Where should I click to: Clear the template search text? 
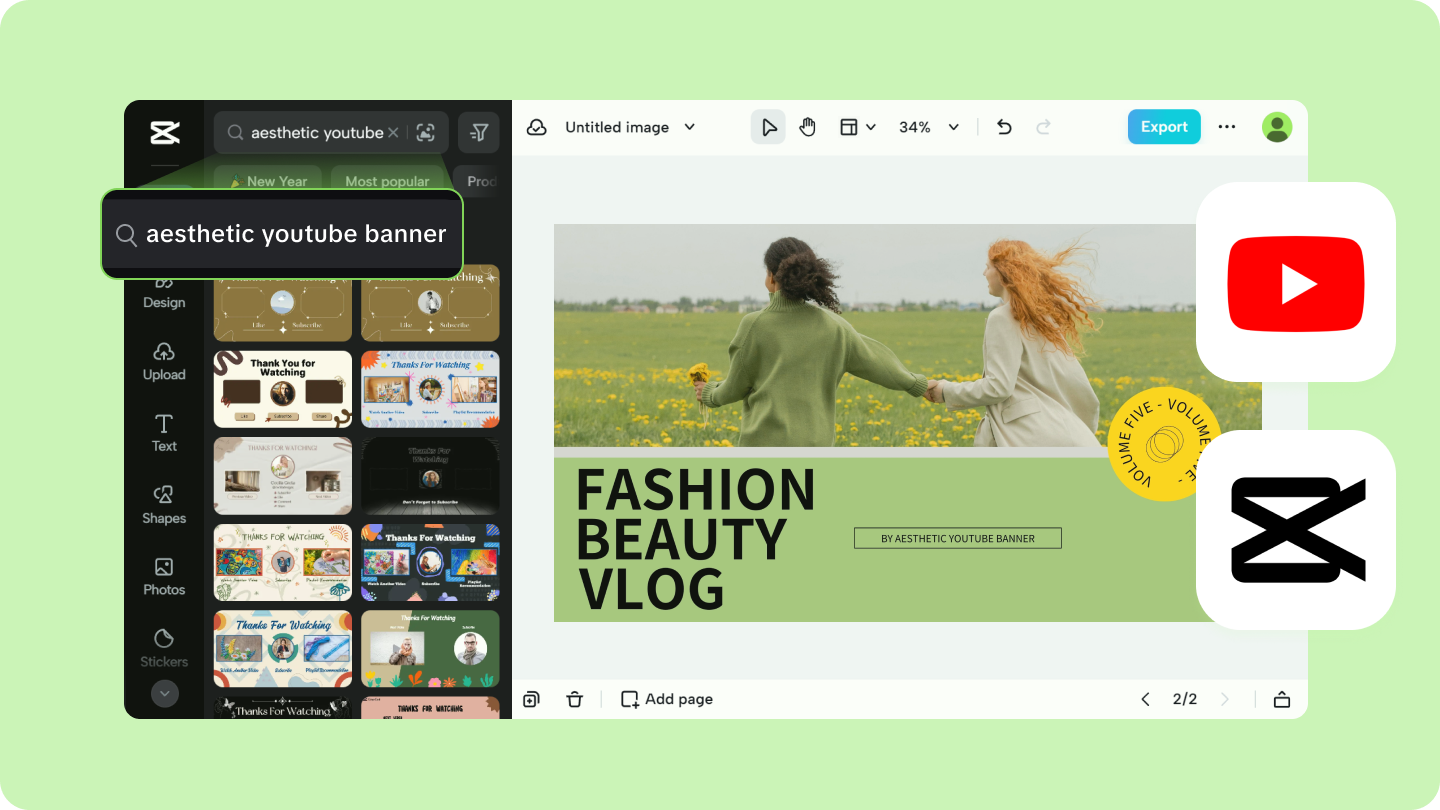pyautogui.click(x=393, y=133)
